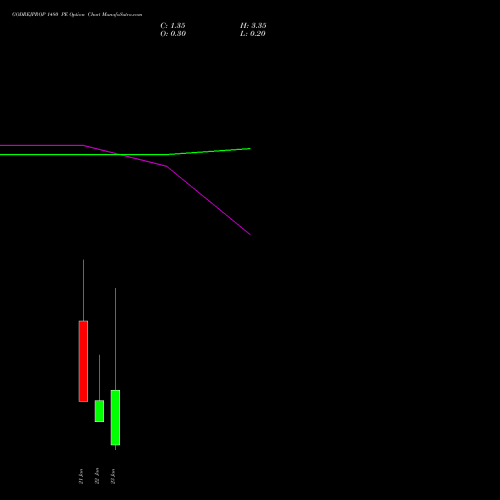500x500 pixels.
Task: Click the "23 Jan" date axis label
Action: click(113, 476)
